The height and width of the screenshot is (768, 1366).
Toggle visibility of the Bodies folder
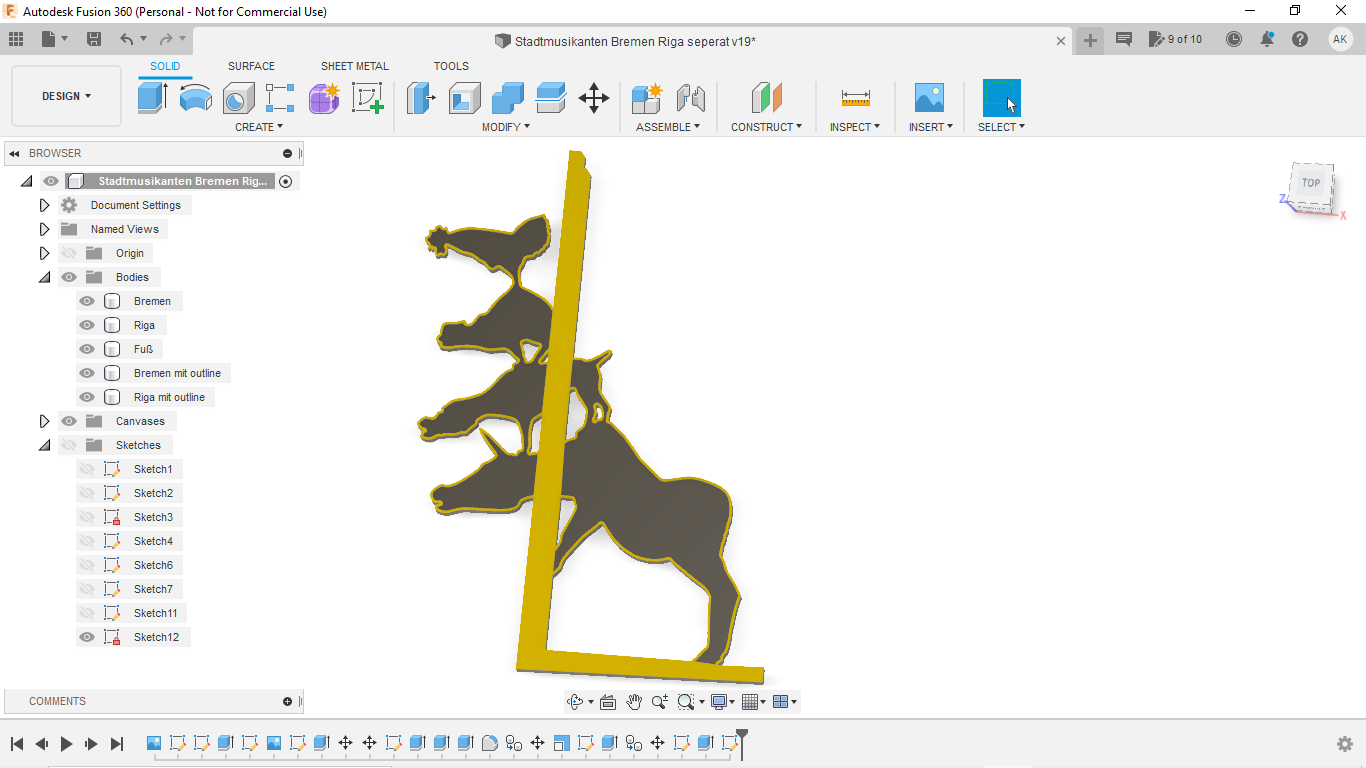(x=69, y=277)
